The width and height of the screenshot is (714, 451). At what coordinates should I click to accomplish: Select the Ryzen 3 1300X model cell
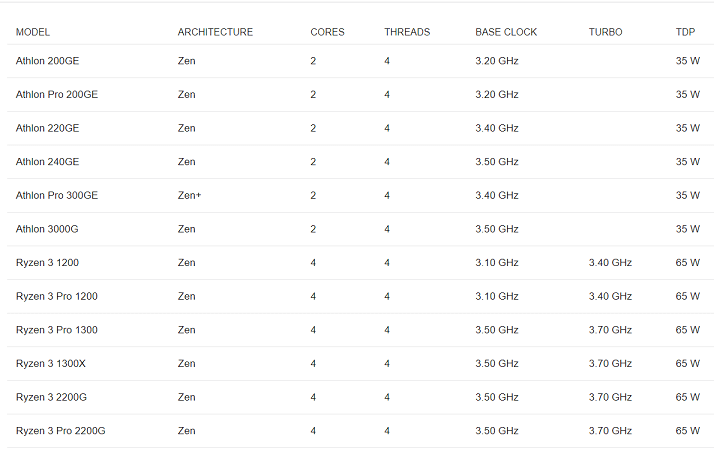pos(51,364)
